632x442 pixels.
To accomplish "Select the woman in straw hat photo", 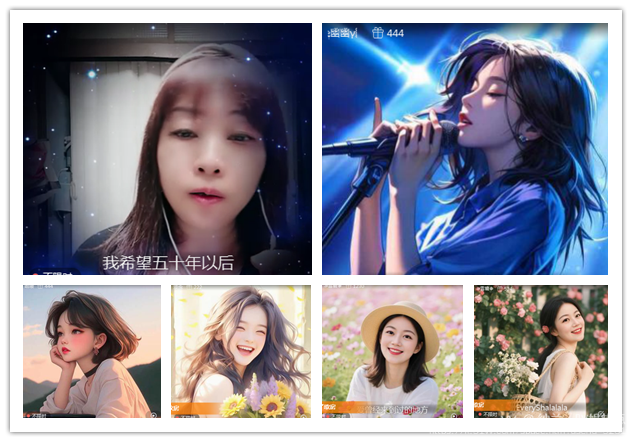I will pos(392,351).
